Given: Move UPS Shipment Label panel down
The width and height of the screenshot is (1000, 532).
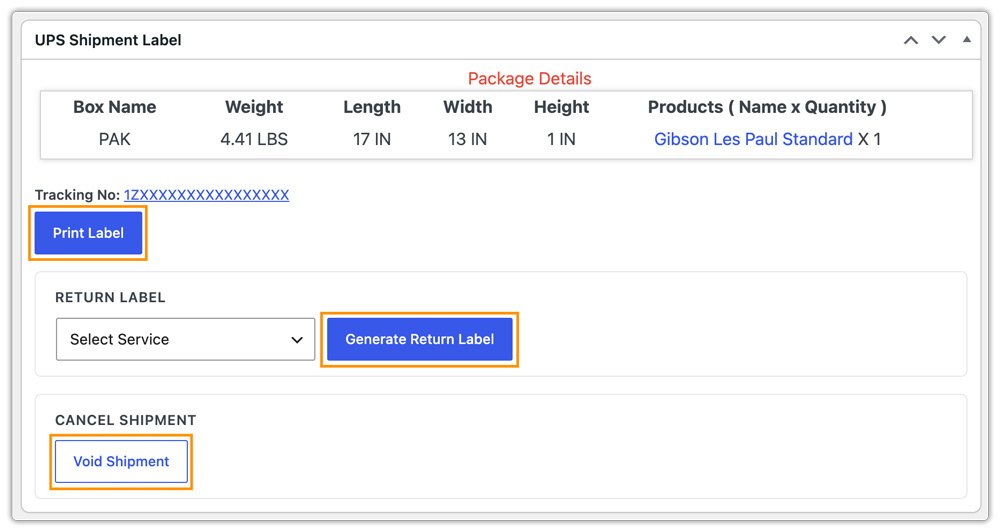Looking at the screenshot, I should (x=939, y=40).
